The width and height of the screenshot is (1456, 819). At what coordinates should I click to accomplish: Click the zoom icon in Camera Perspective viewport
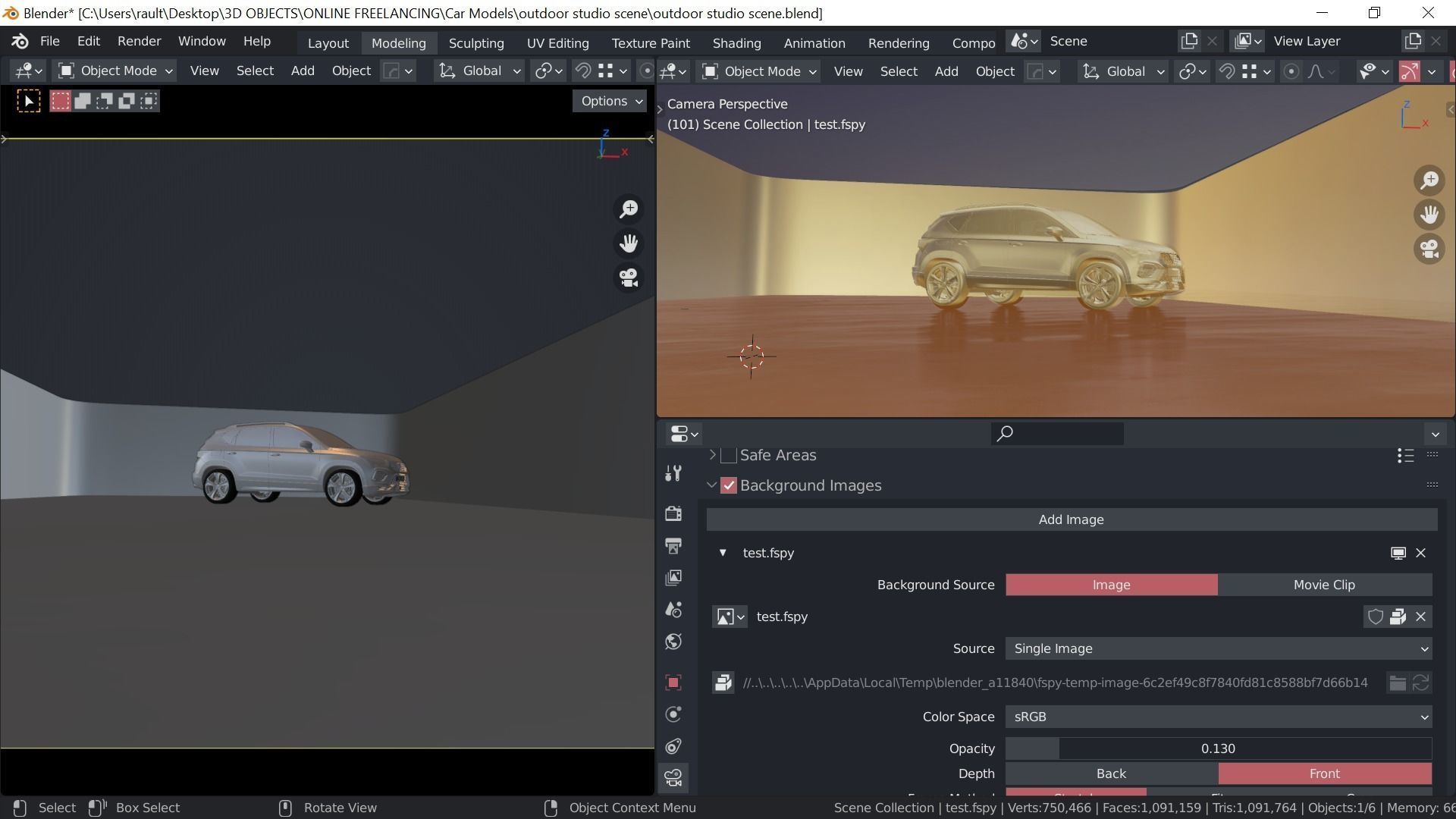[1429, 180]
